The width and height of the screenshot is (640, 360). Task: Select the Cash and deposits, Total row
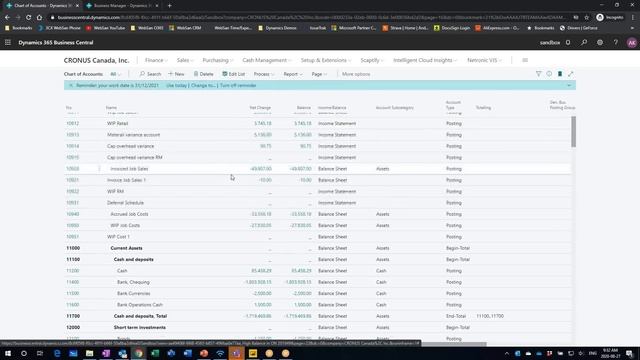[x=318, y=316]
